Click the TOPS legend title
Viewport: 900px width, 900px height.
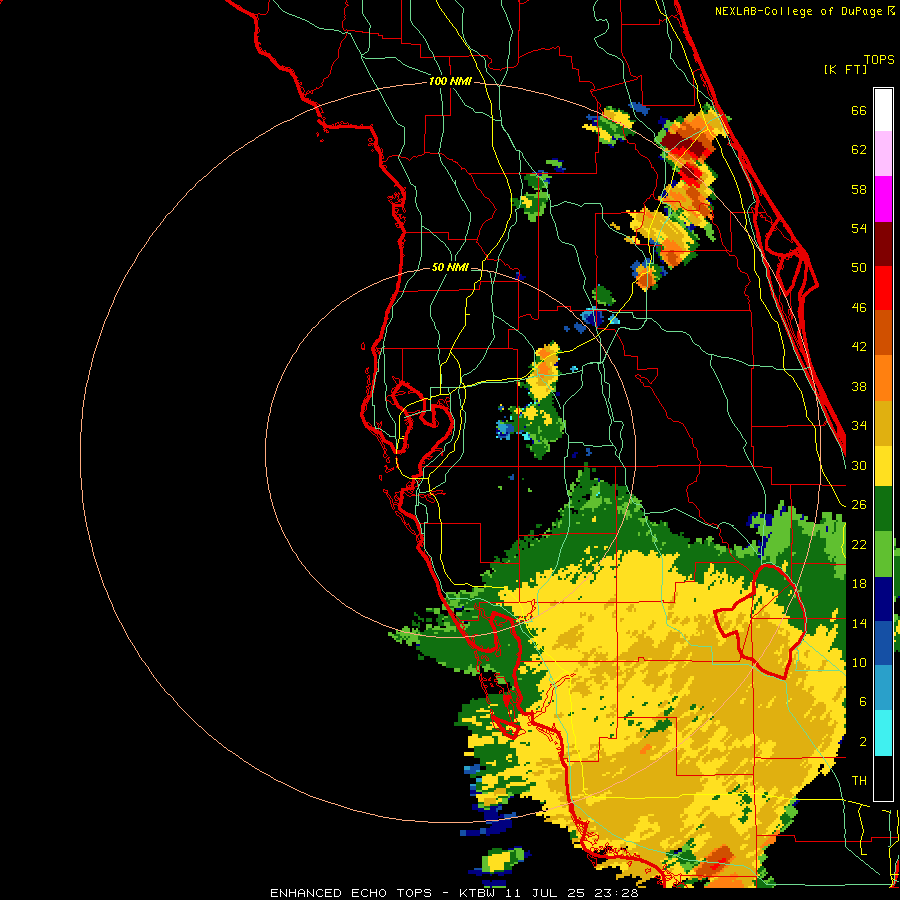pyautogui.click(x=879, y=60)
